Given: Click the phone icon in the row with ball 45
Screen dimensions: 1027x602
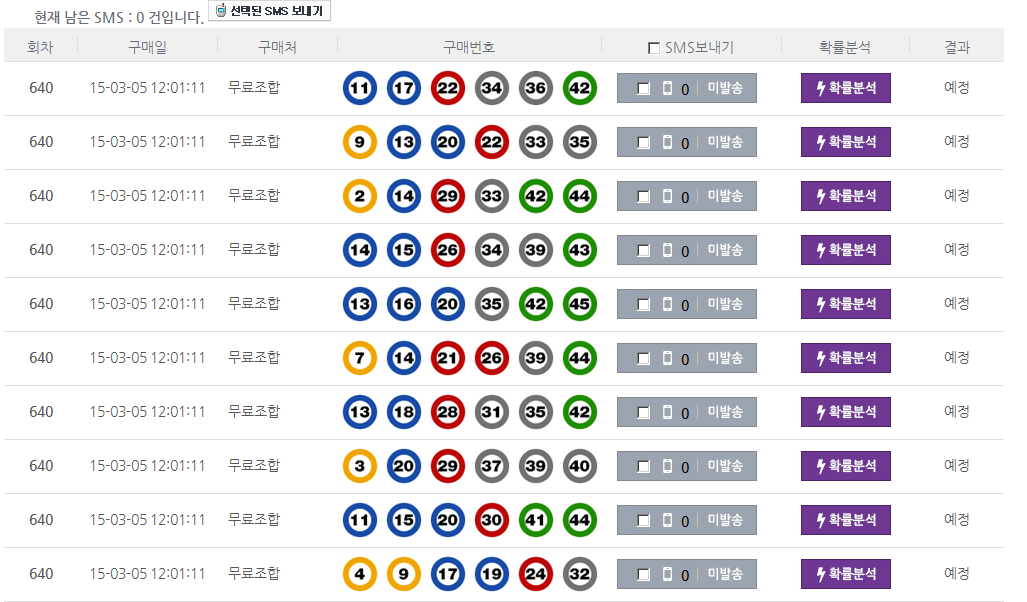Looking at the screenshot, I should 668,304.
